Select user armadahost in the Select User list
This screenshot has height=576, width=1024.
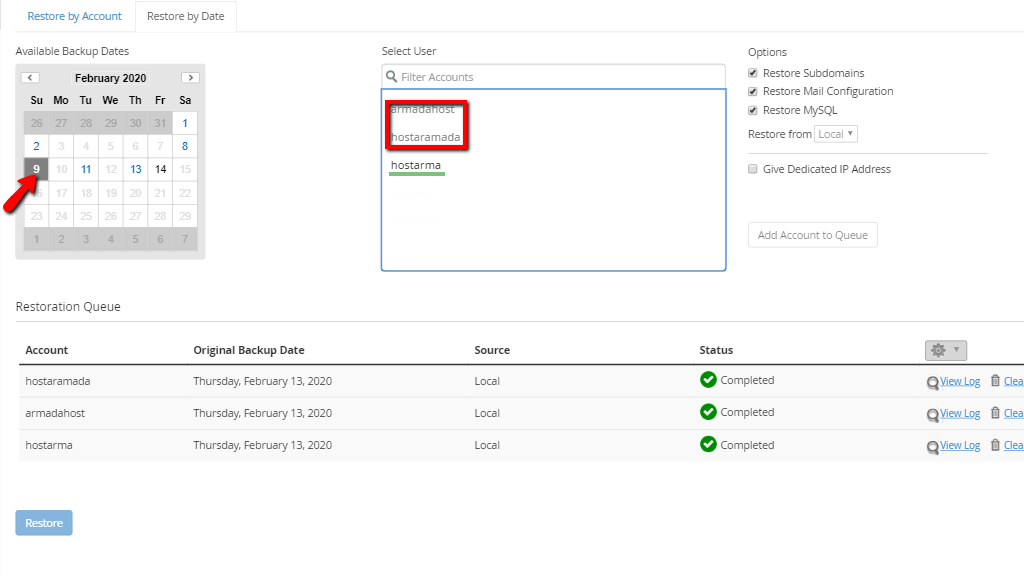pyautogui.click(x=423, y=109)
